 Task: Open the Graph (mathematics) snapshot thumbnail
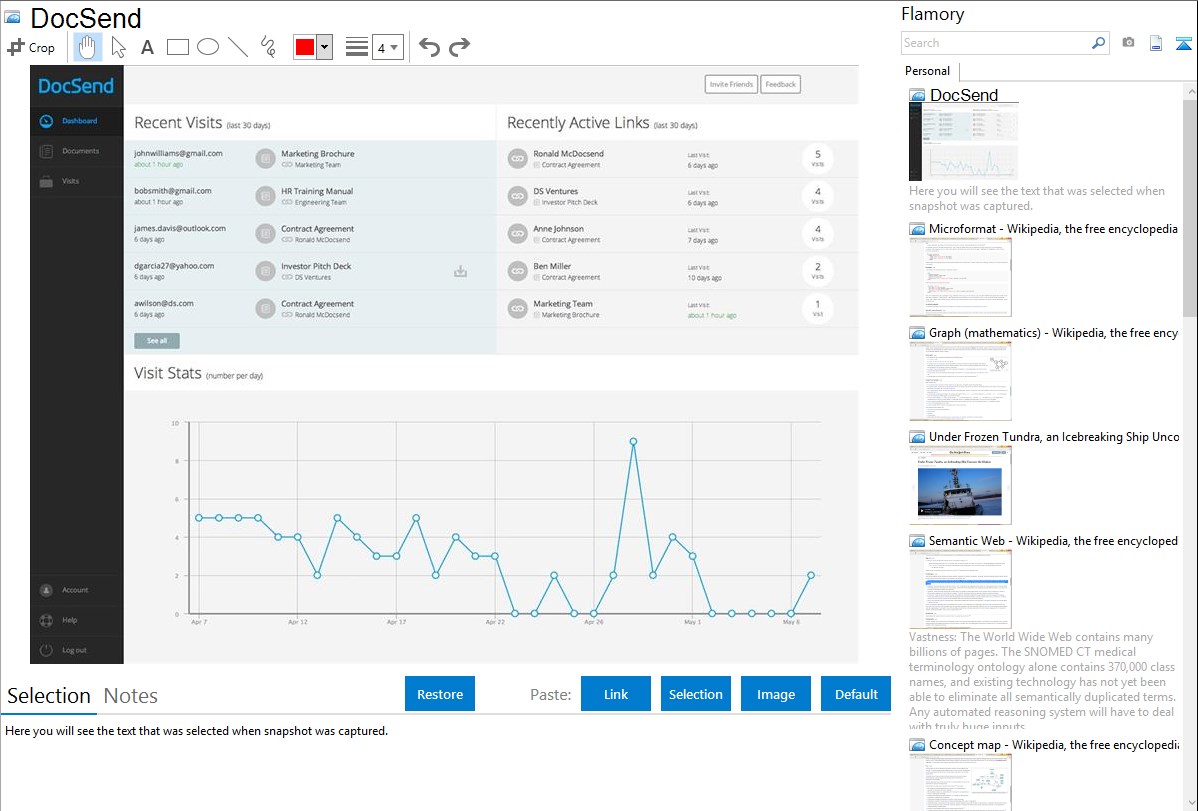click(960, 381)
